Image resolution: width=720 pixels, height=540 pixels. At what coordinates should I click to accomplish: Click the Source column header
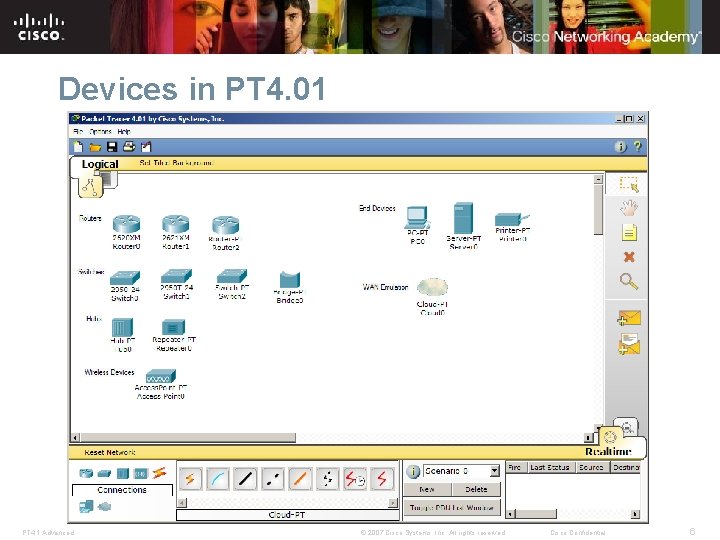(x=591, y=467)
